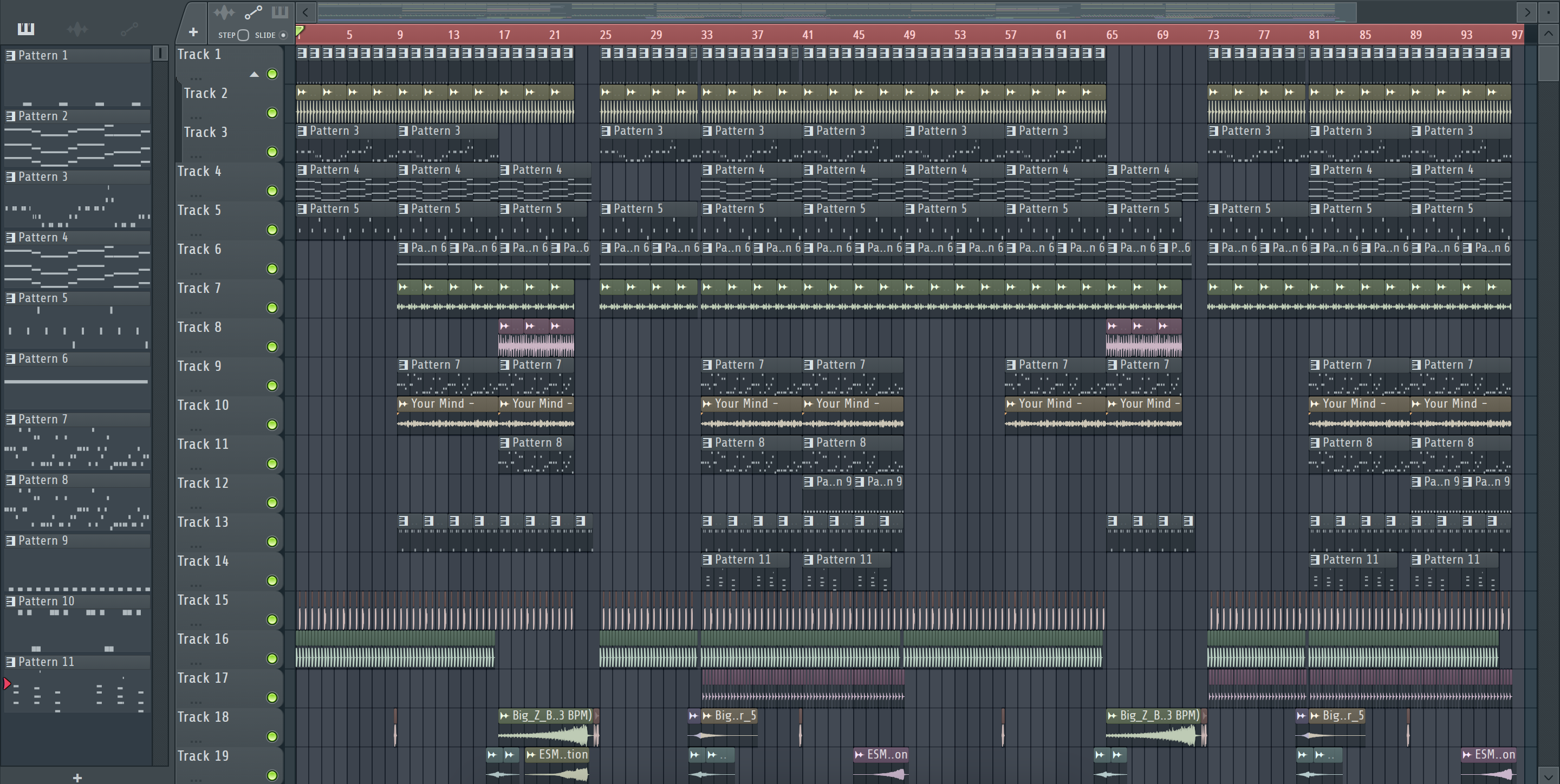Screen dimensions: 1560x784
Task: Mute Track 10 with its green light
Action: click(x=272, y=425)
